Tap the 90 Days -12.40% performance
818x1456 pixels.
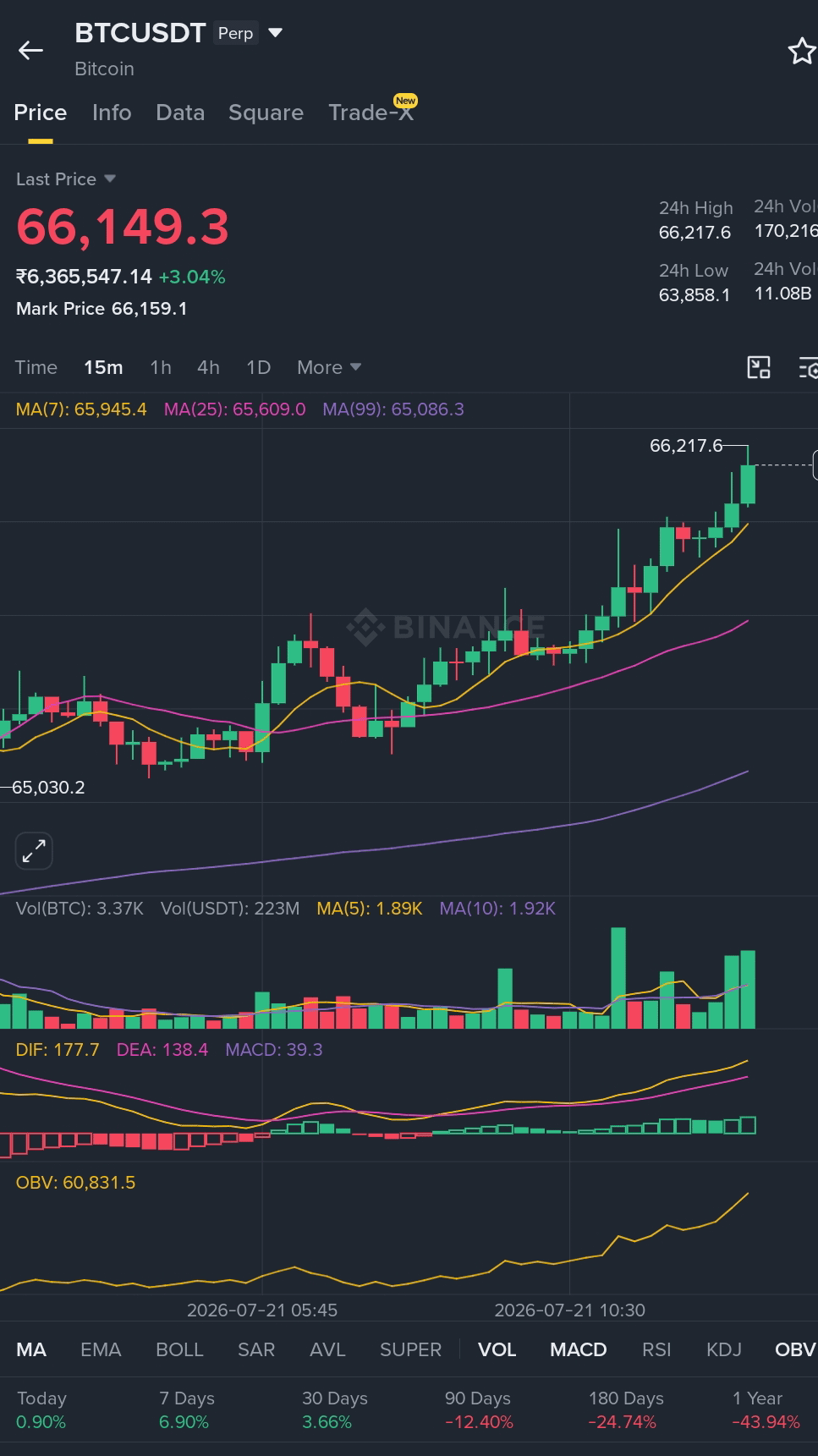[x=479, y=1410]
